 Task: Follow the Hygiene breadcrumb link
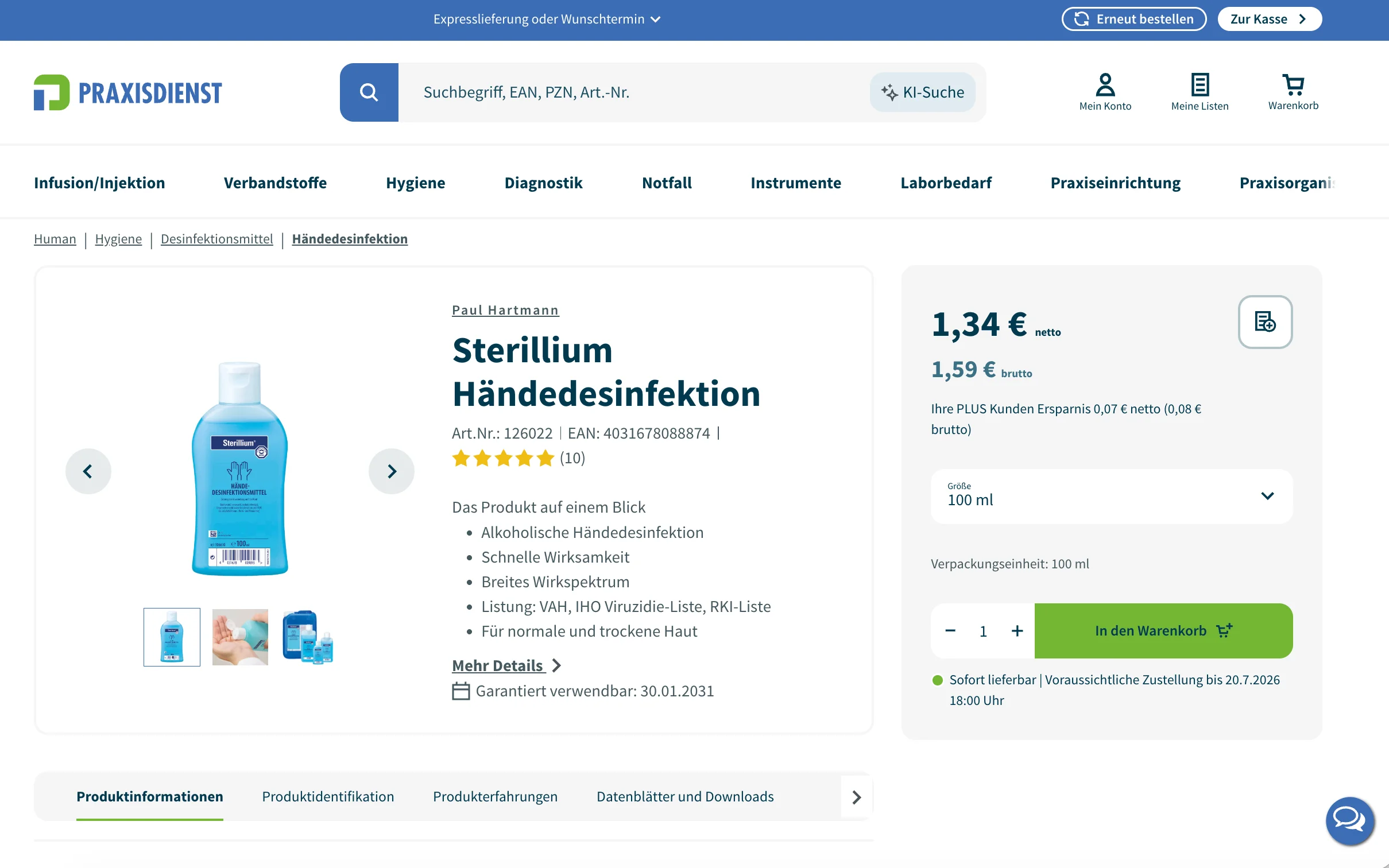[x=118, y=239]
